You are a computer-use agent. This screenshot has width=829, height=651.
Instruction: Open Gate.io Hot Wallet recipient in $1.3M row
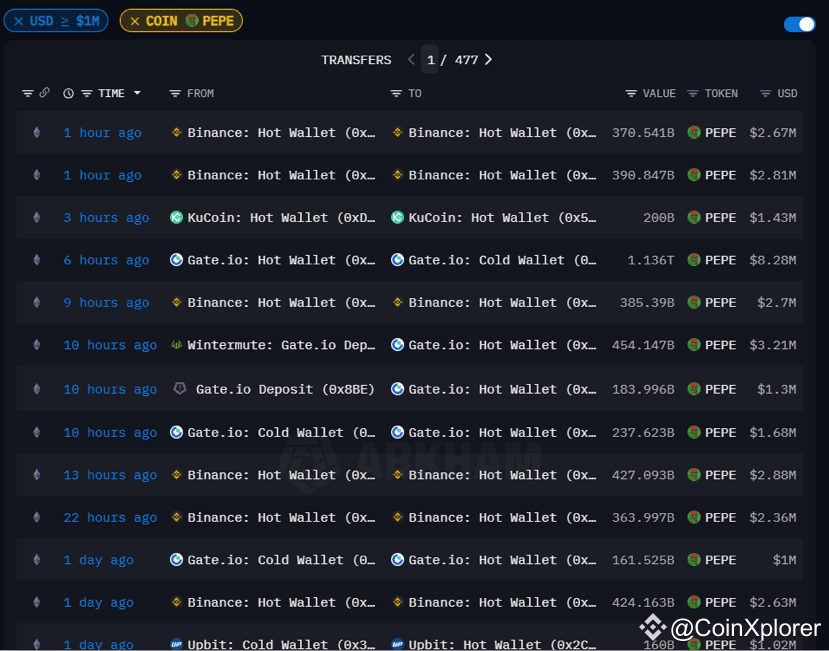tap(502, 389)
